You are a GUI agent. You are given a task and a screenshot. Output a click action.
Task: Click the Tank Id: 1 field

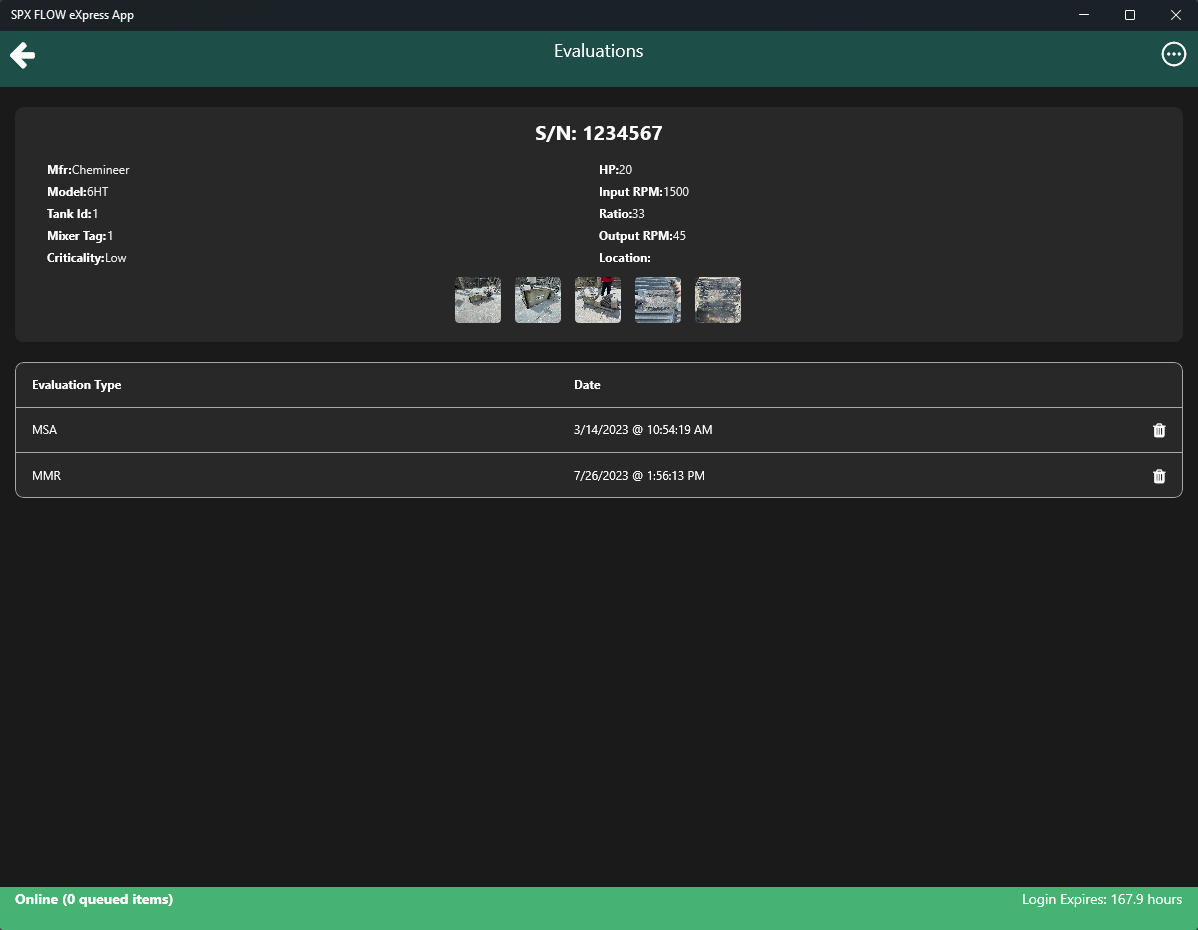point(72,214)
